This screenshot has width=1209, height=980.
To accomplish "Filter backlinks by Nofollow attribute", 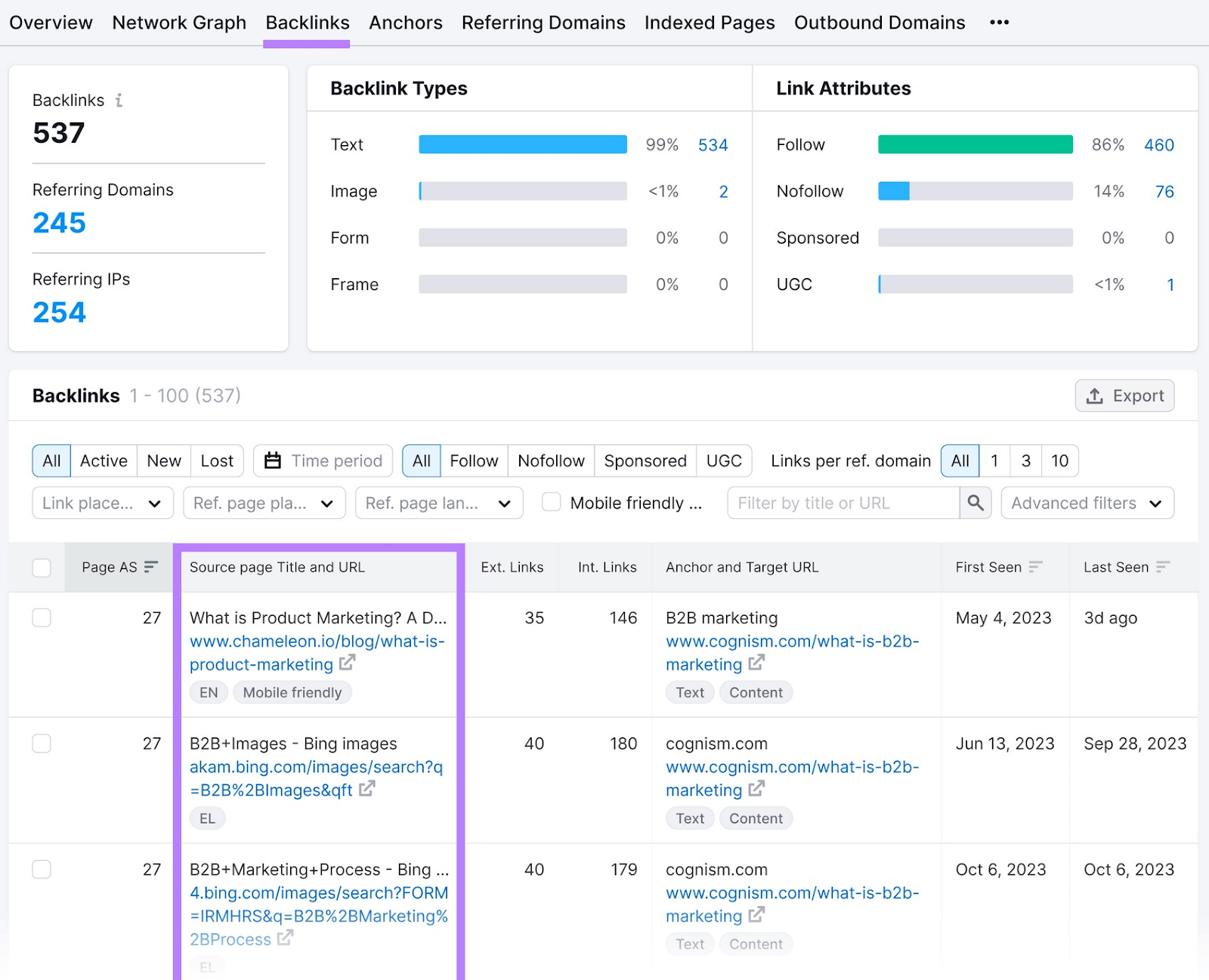I will click(x=551, y=461).
